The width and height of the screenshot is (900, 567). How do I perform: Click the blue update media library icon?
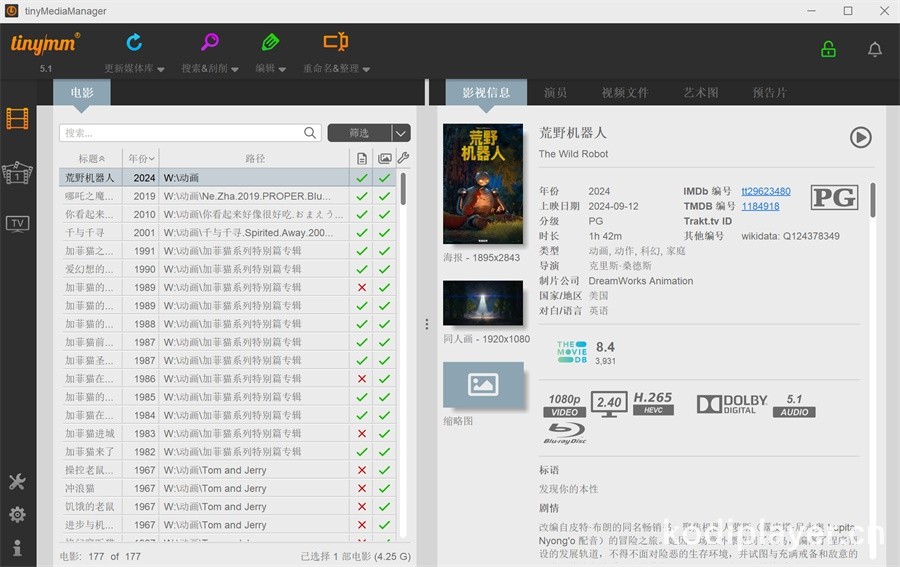point(134,43)
